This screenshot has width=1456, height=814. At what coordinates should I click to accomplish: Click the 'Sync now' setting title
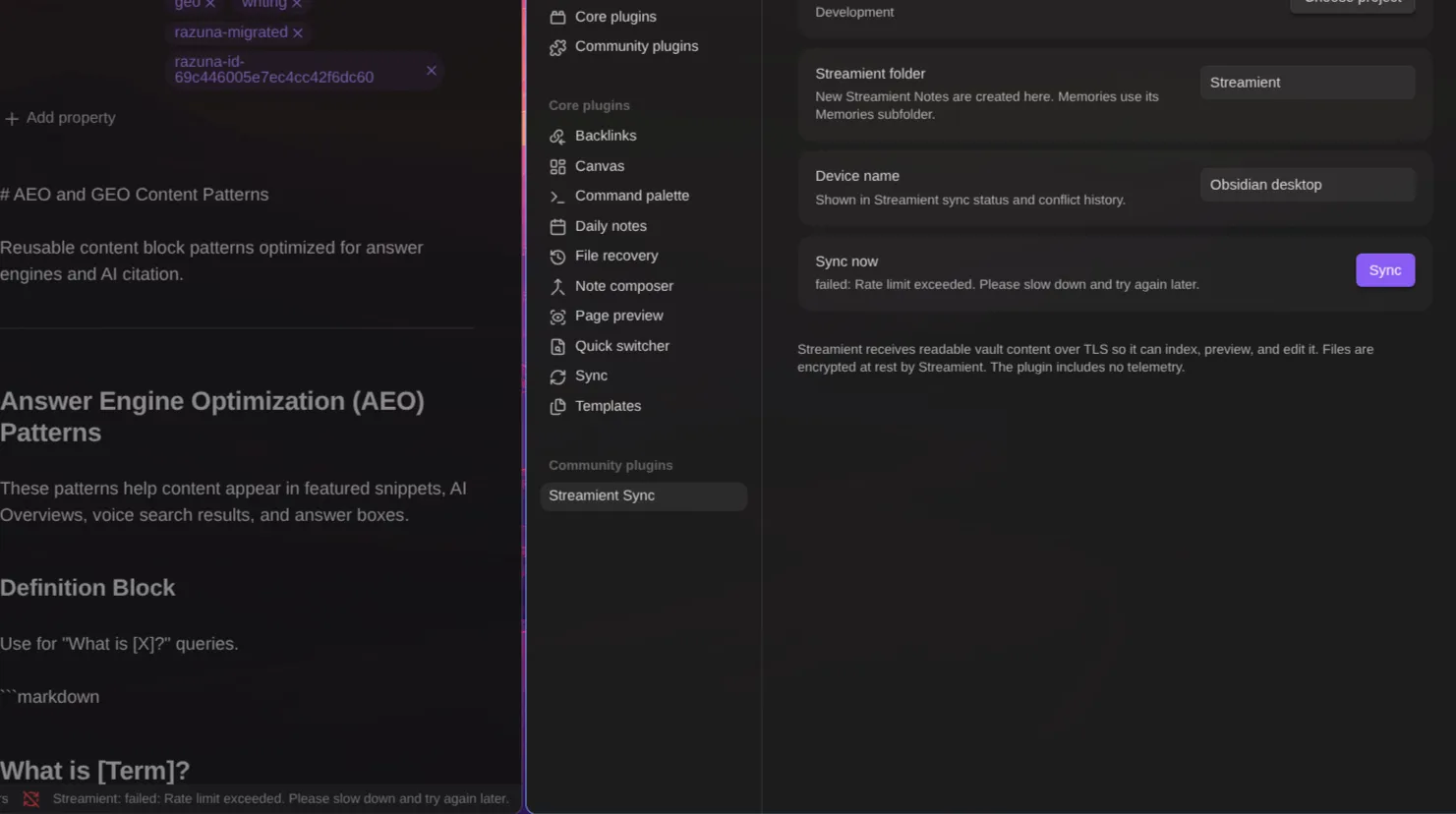coord(846,262)
